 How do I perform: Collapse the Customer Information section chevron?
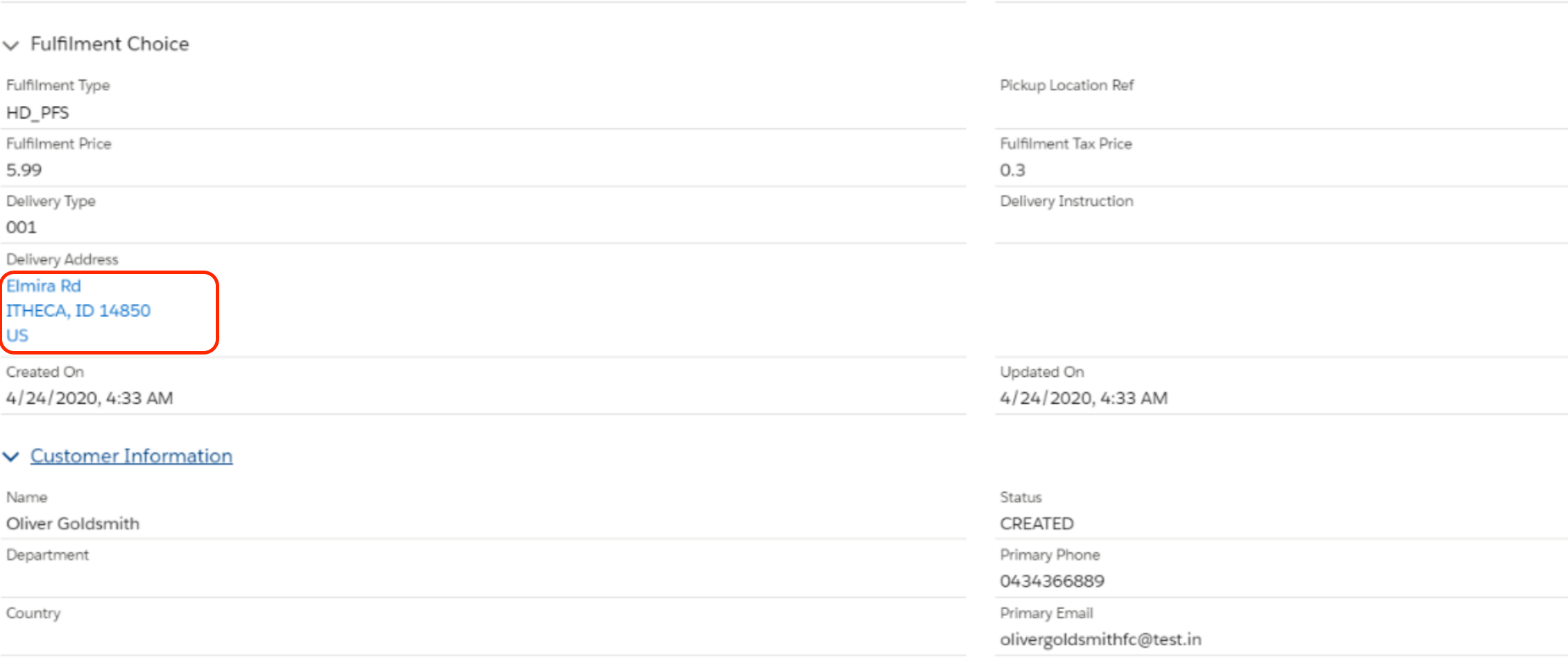point(11,456)
